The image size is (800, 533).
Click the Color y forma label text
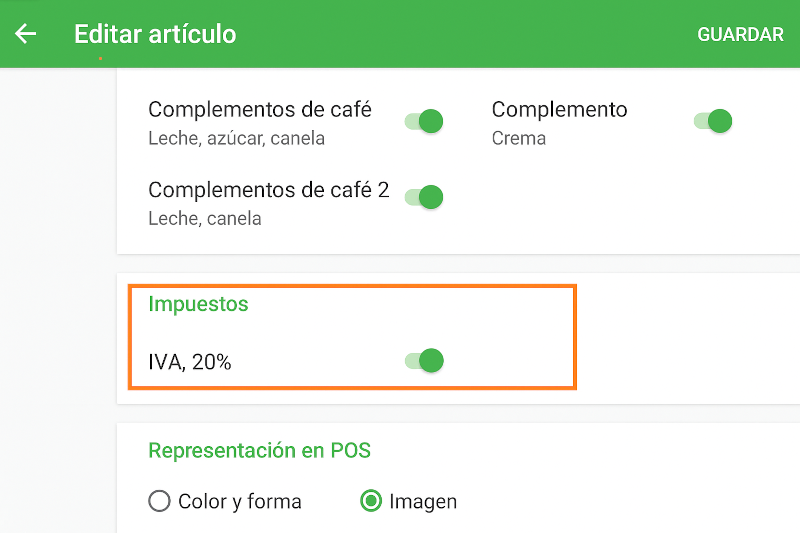(x=240, y=501)
